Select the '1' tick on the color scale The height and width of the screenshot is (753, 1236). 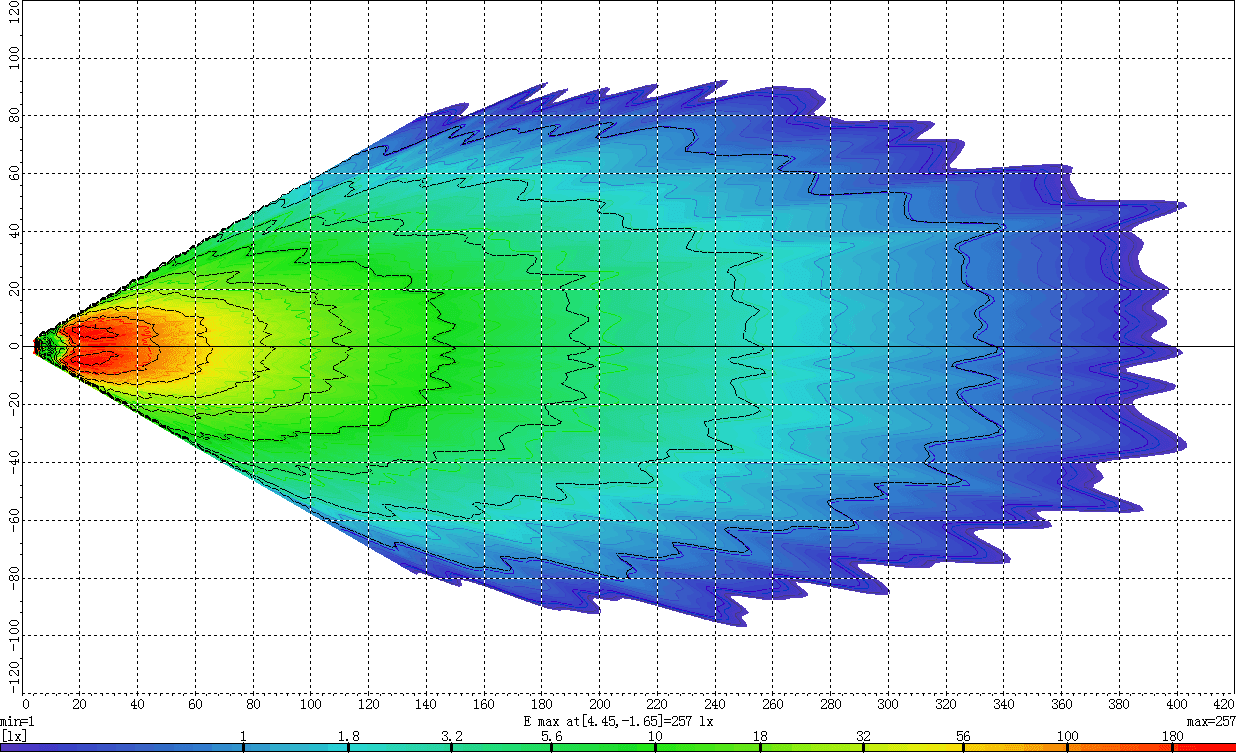pos(243,737)
